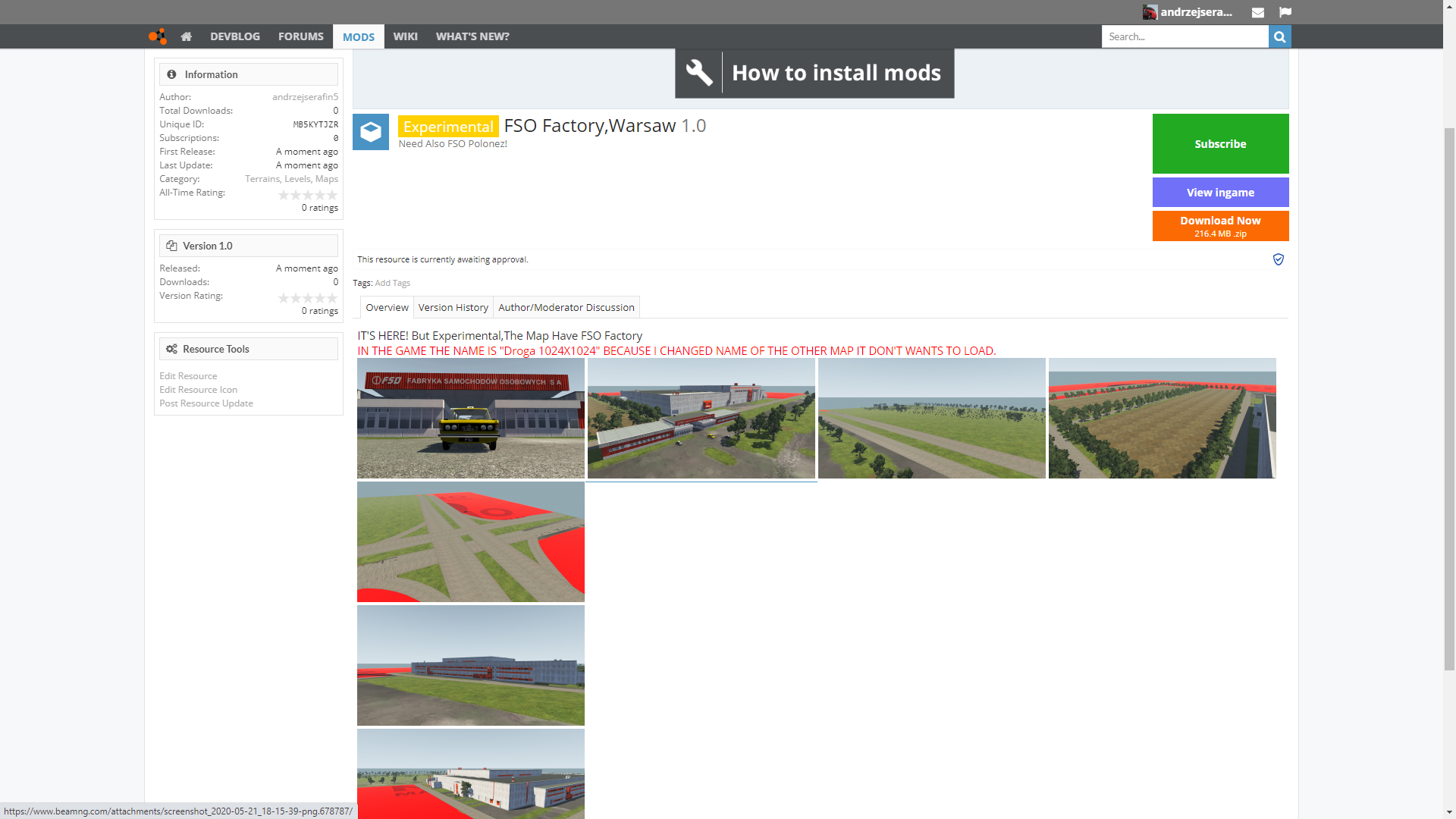This screenshot has width=1456, height=819.
Task: Open the inbox envelope icon
Action: pos(1257,12)
